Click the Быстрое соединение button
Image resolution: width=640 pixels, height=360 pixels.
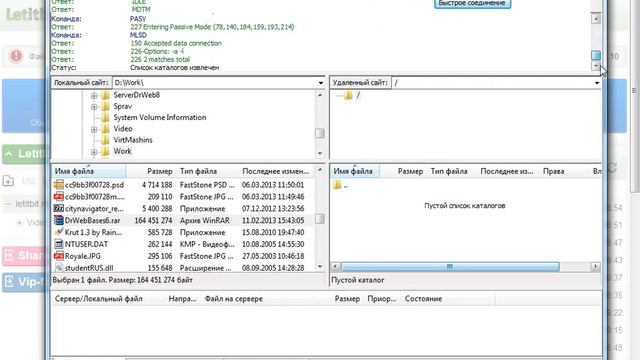click(472, 3)
